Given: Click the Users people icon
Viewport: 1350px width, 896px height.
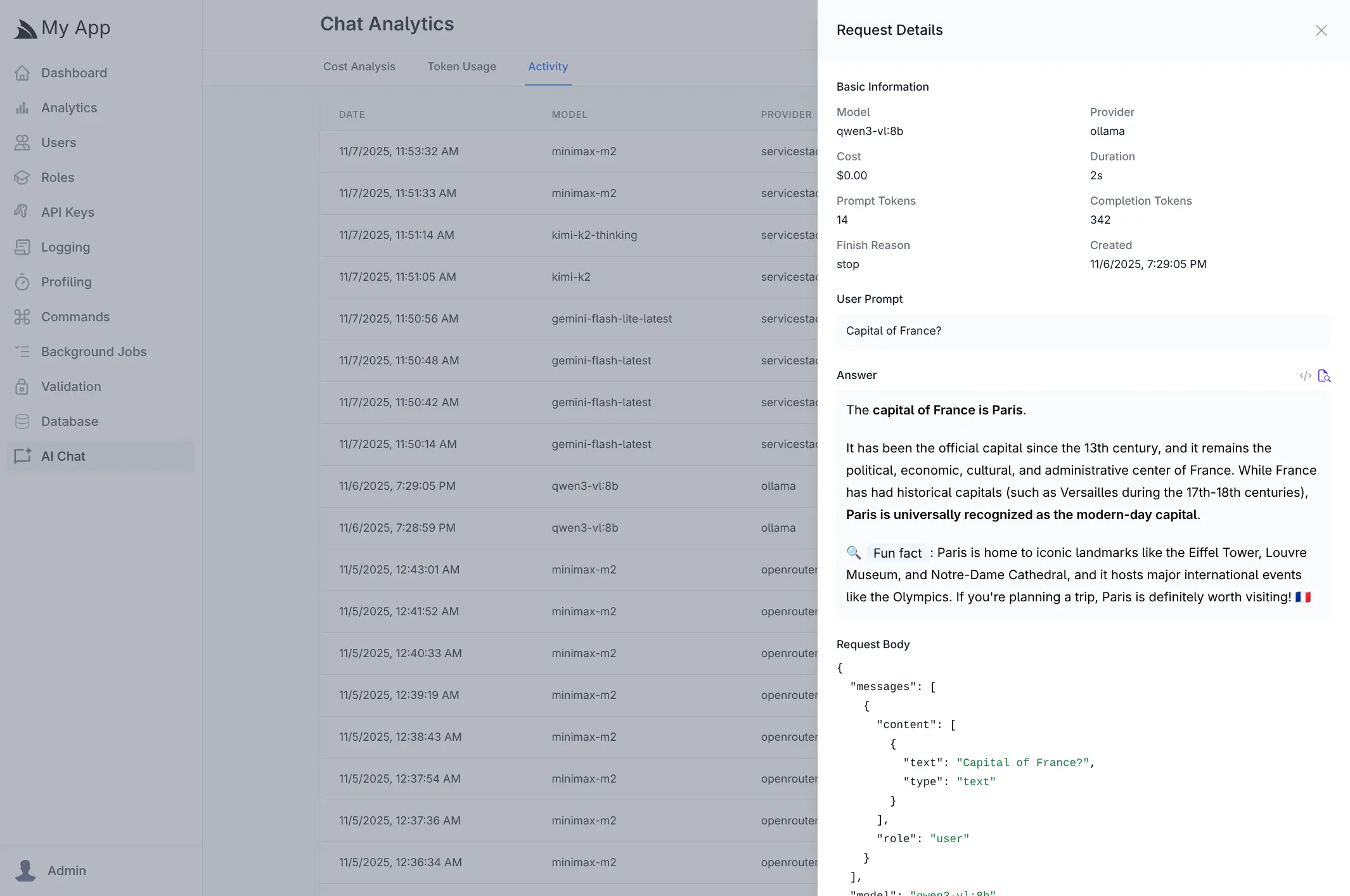Looking at the screenshot, I should pos(22,143).
